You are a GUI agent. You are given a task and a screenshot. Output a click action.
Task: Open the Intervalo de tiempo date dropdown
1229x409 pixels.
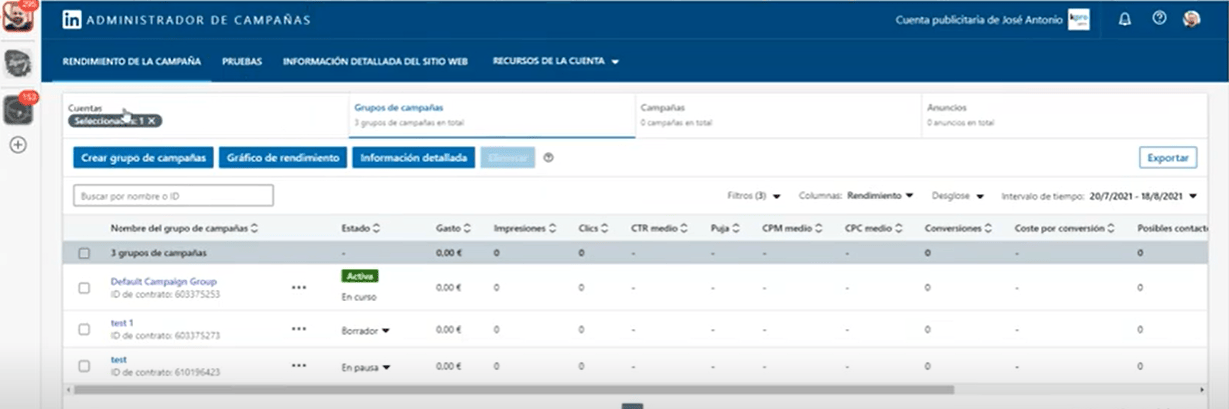tap(1099, 196)
